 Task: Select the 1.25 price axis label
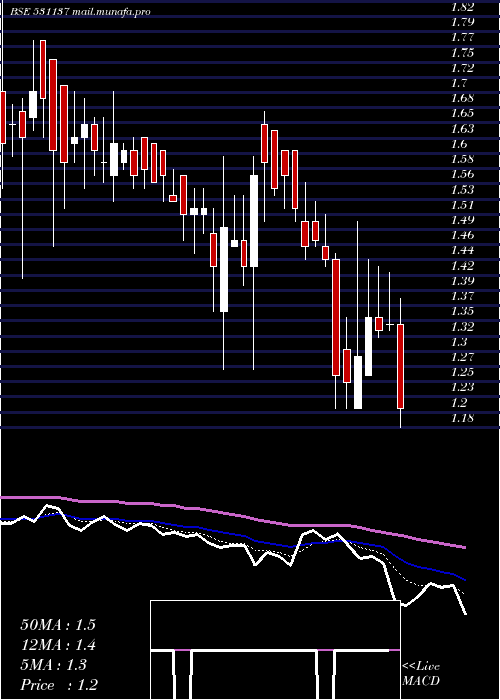tap(462, 372)
